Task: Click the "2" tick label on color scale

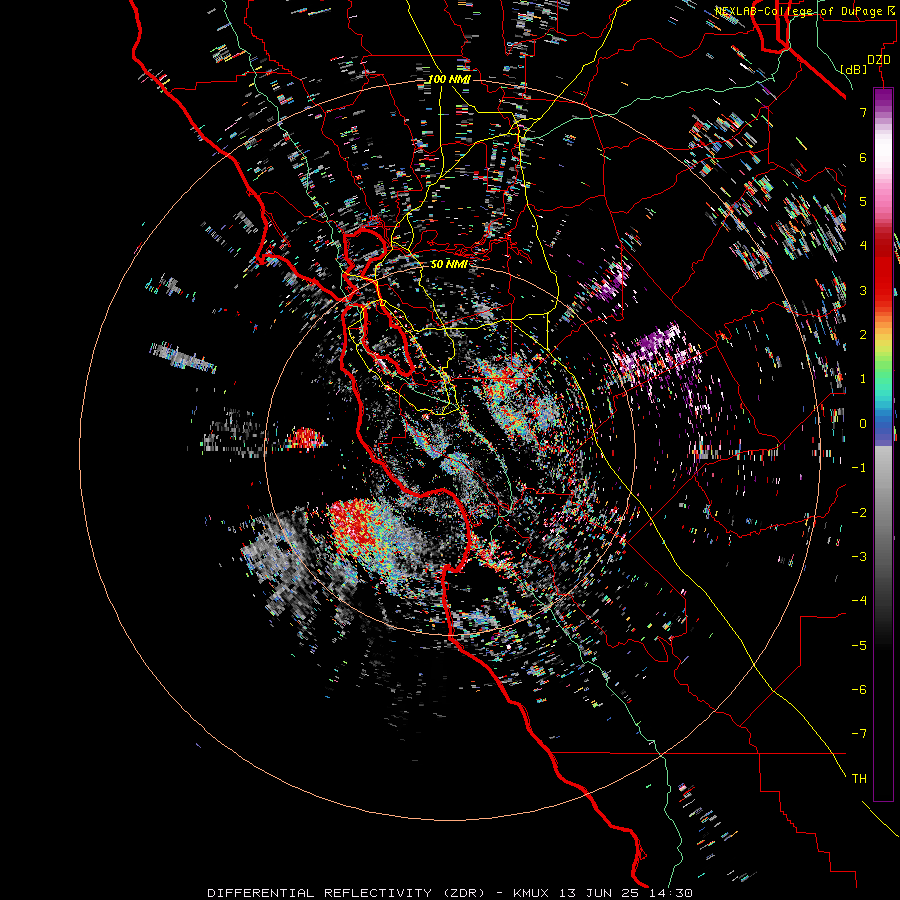Action: coord(863,335)
